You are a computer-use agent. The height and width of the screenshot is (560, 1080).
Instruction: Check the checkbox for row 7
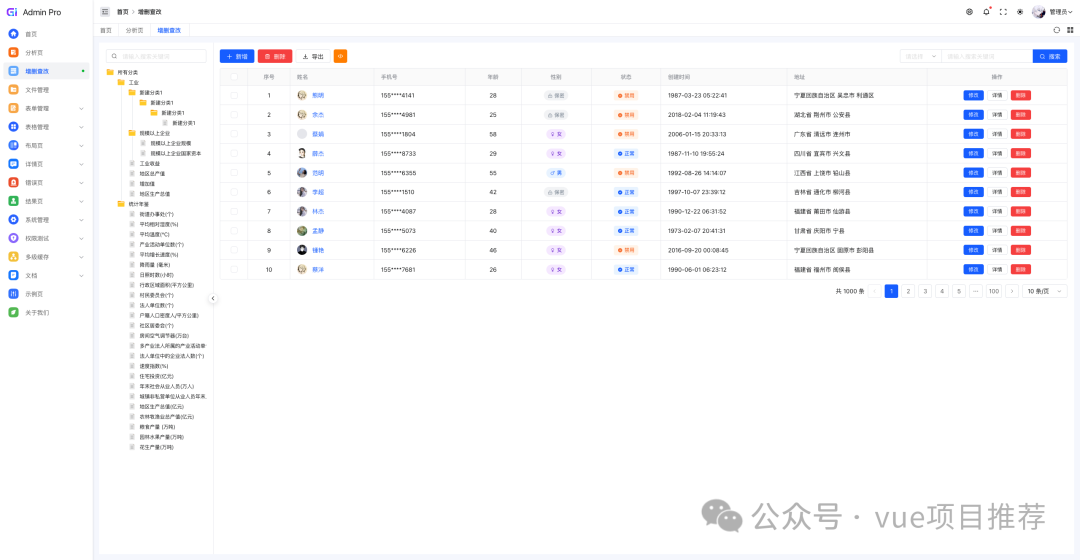(234, 211)
